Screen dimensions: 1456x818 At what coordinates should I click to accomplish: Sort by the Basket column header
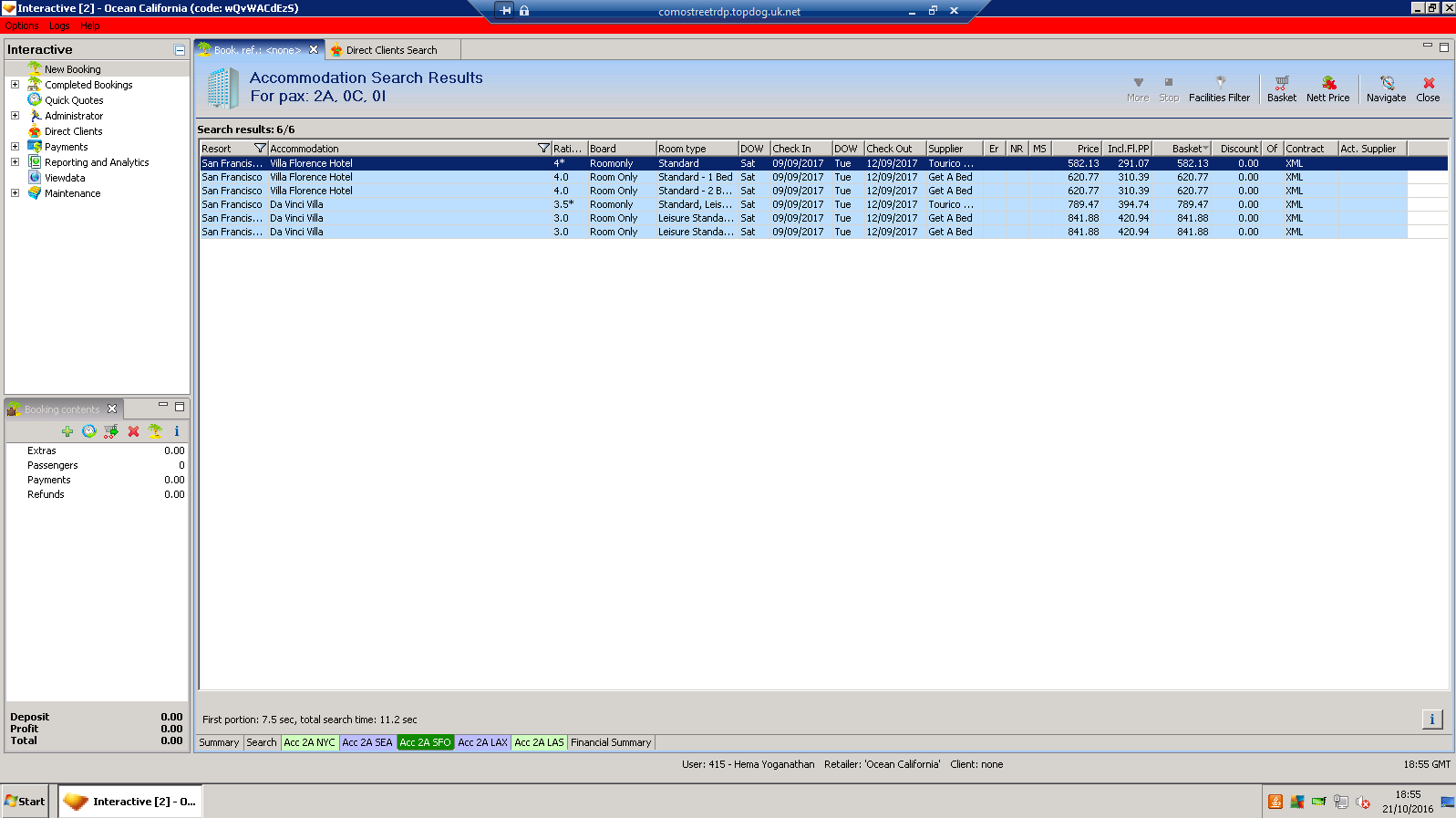[1183, 149]
